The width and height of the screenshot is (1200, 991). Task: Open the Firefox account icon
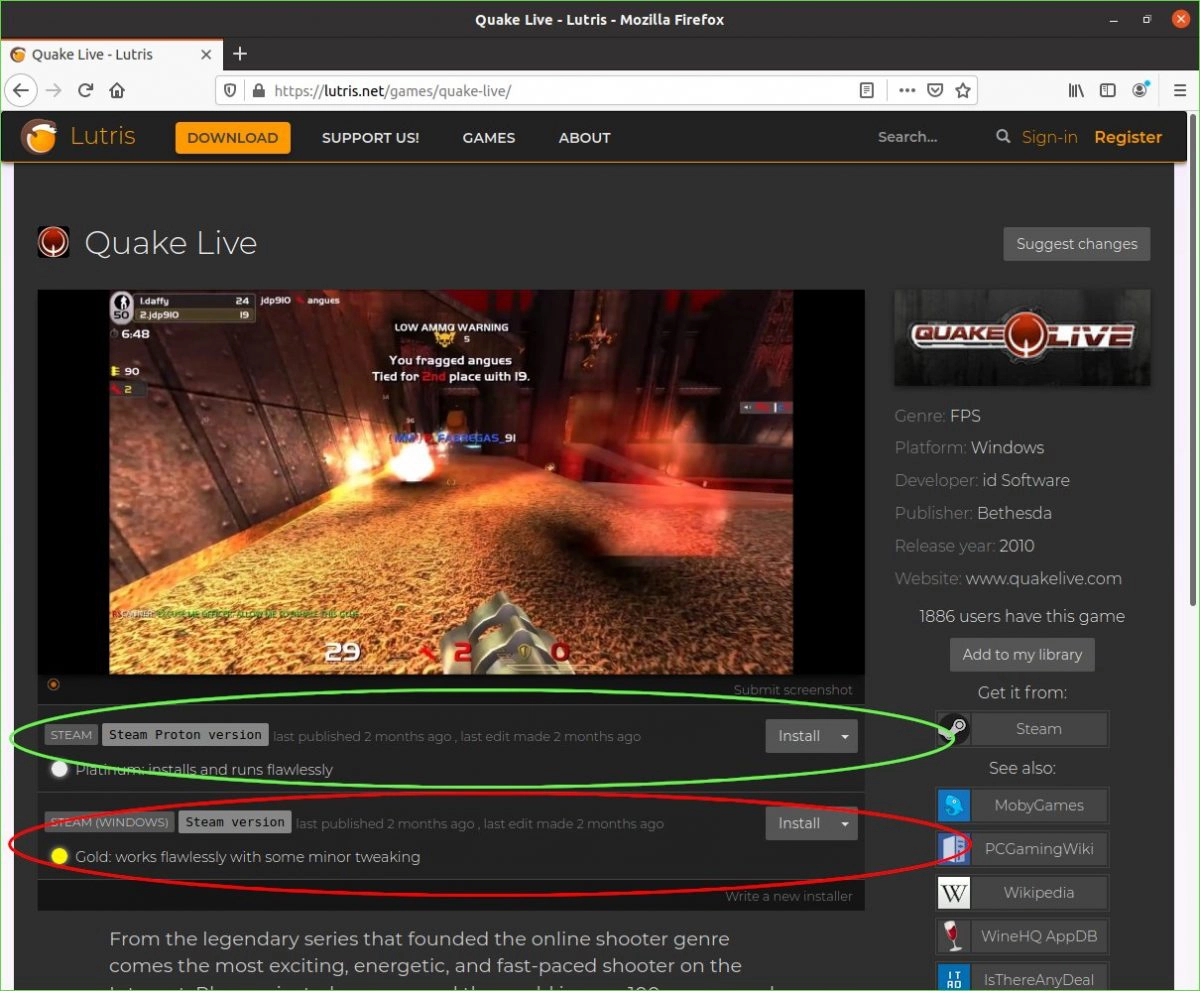(1140, 90)
